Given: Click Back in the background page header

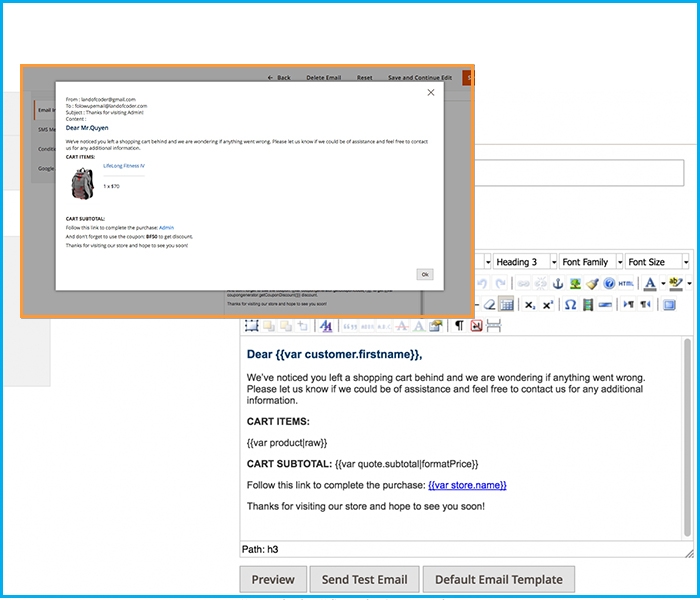Looking at the screenshot, I should click(279, 78).
